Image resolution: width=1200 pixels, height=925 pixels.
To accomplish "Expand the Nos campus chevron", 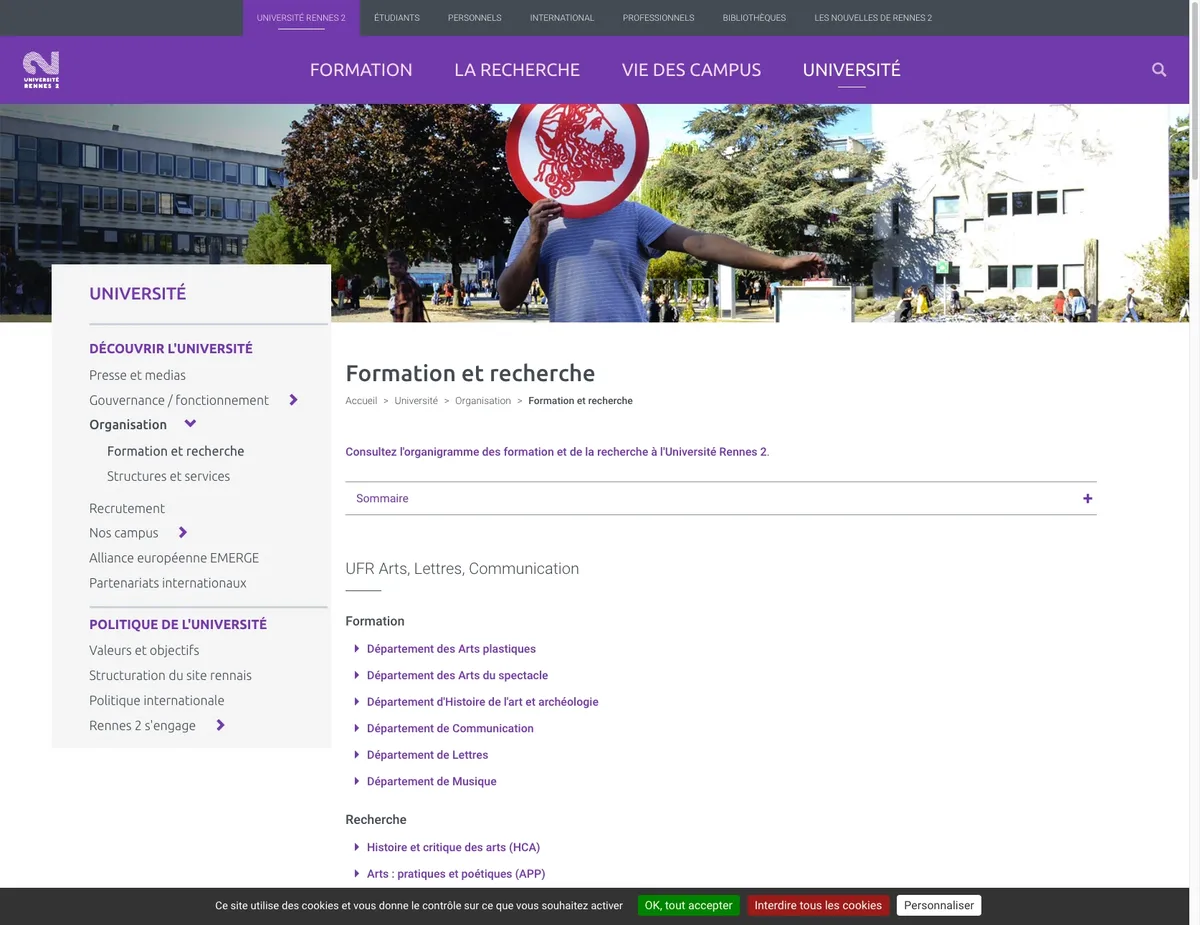I will click(183, 533).
